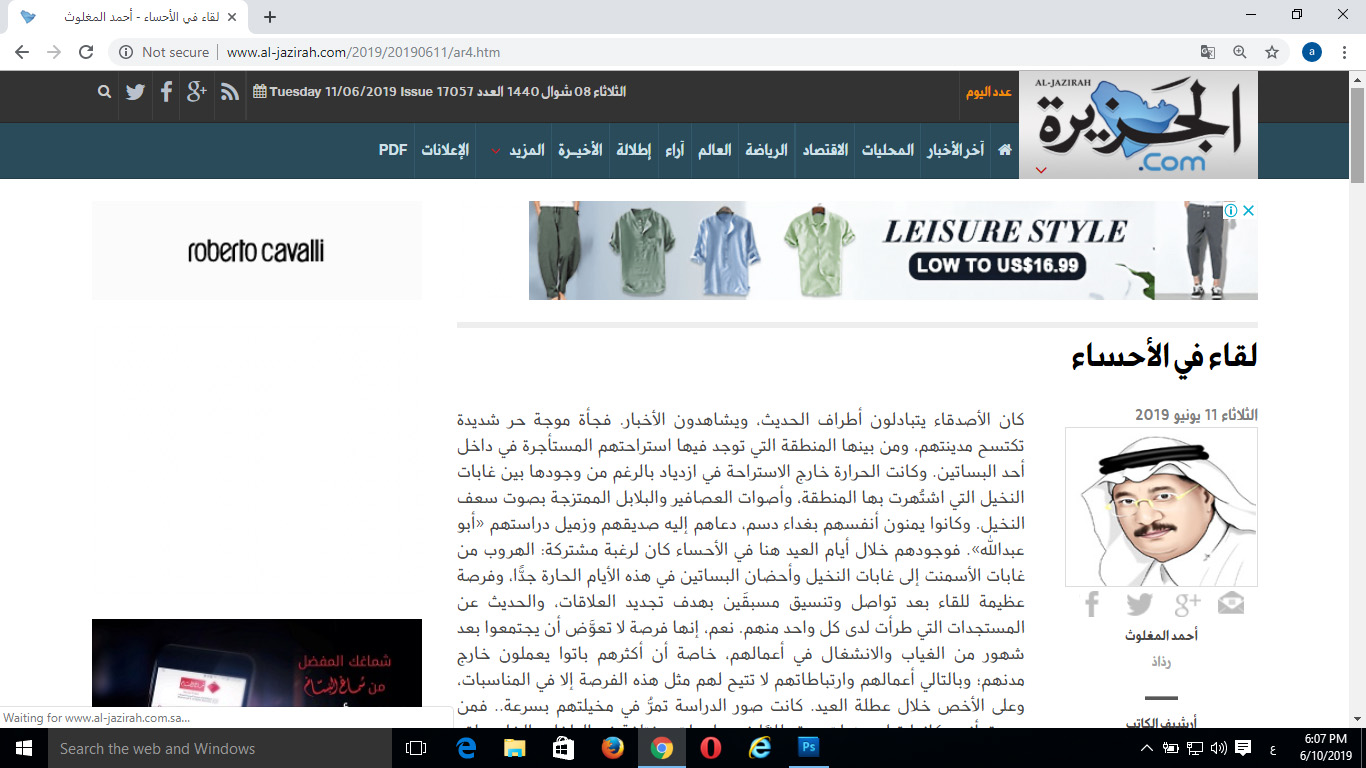Open author name أحمد المغلوث link
The width and height of the screenshot is (1366, 768).
coord(1161,636)
